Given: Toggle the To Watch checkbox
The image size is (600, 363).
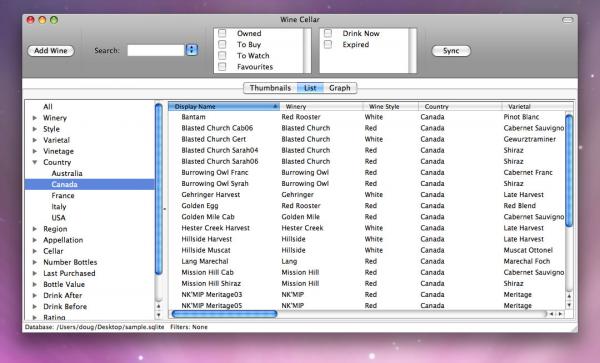Looking at the screenshot, I should [x=222, y=55].
